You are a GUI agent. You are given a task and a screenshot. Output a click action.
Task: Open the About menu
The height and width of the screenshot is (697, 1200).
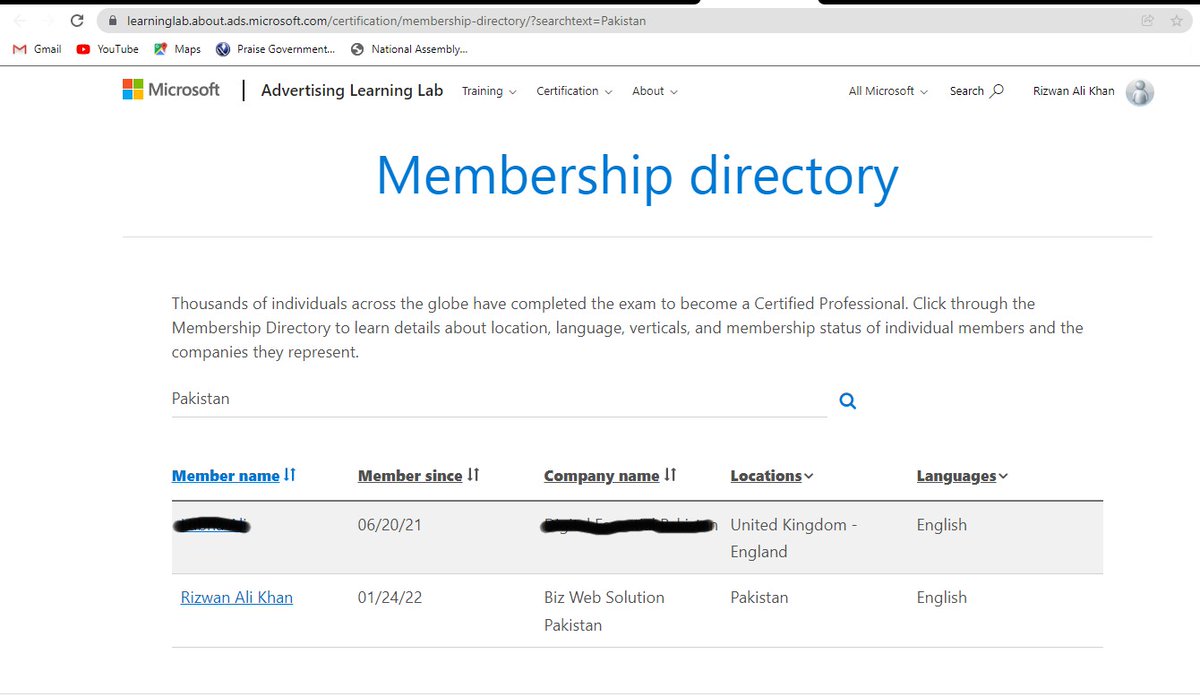pos(654,91)
